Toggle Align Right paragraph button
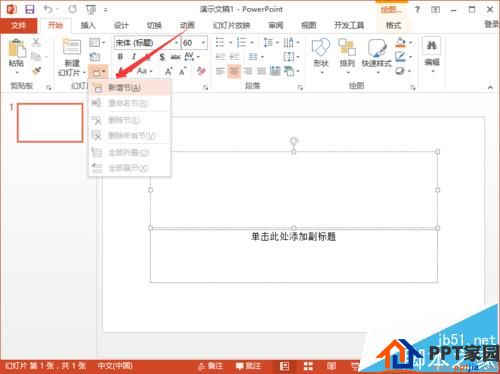This screenshot has width=500, height=374. click(248, 71)
